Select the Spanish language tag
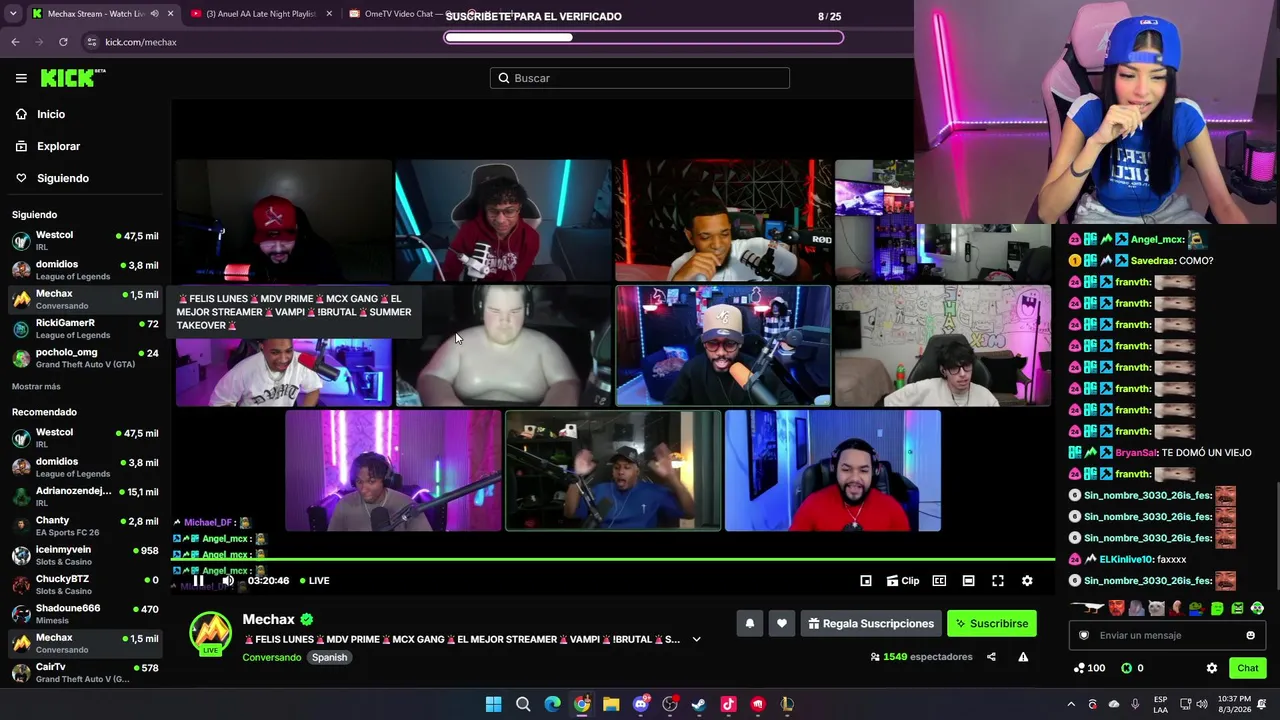 pos(329,658)
